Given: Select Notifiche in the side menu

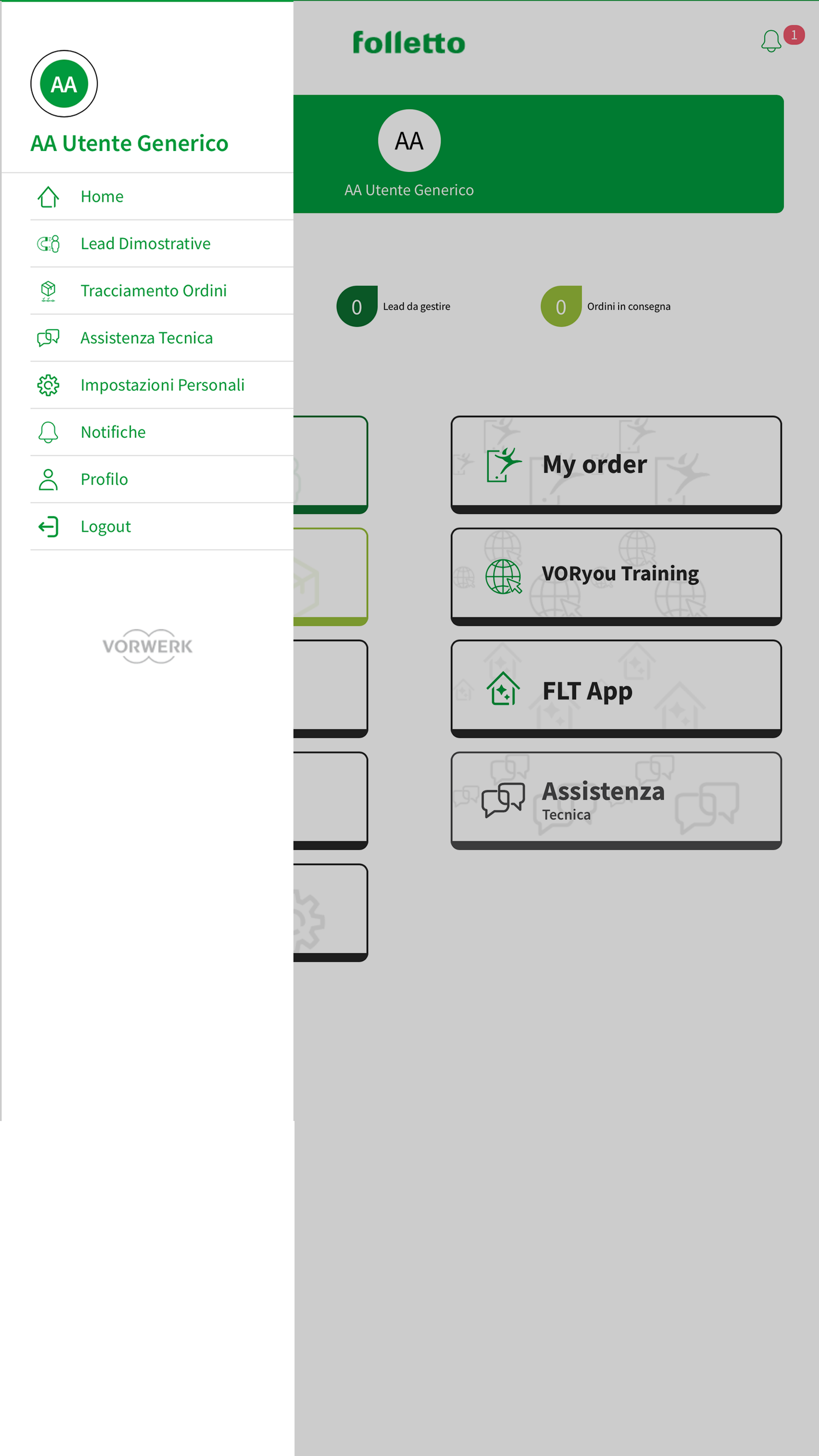Looking at the screenshot, I should tap(162, 432).
